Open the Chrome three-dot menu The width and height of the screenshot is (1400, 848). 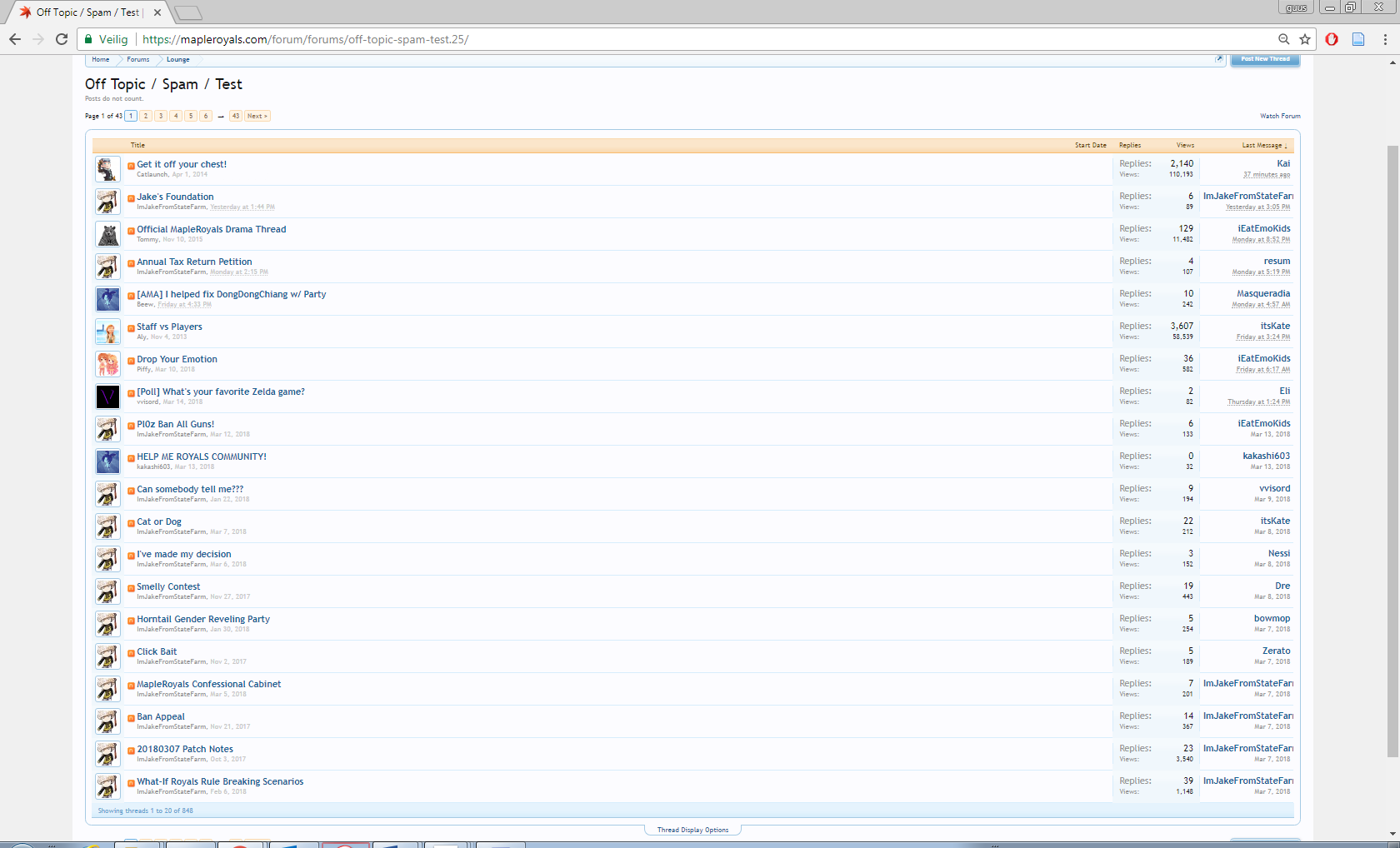(x=1385, y=39)
